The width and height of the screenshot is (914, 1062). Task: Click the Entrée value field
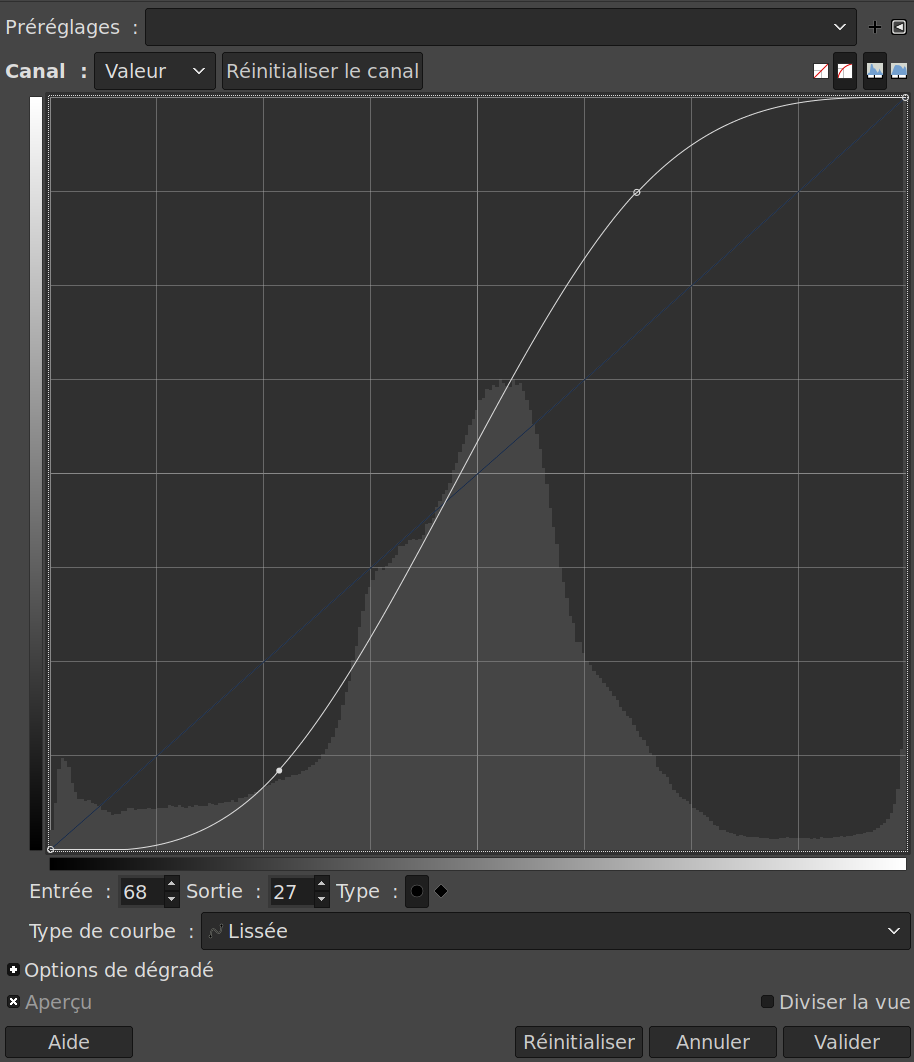(x=140, y=891)
